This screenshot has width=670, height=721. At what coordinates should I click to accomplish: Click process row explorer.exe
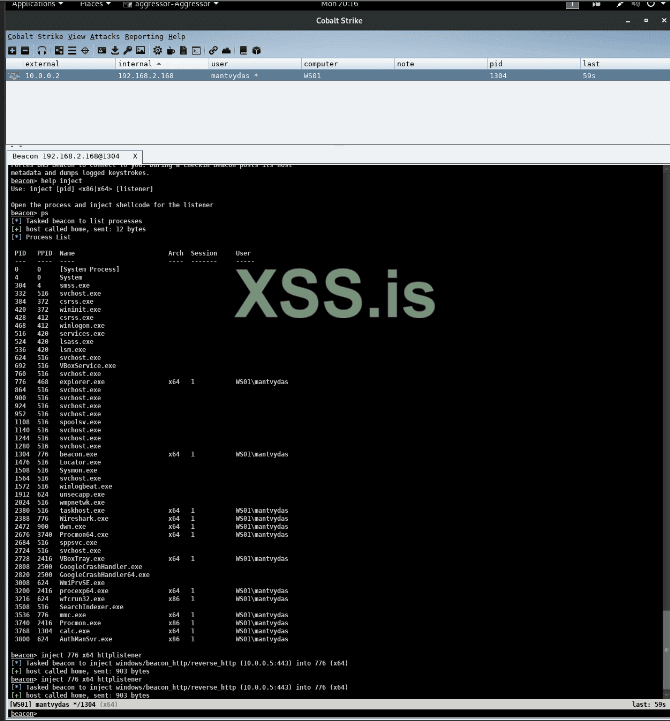(x=151, y=382)
